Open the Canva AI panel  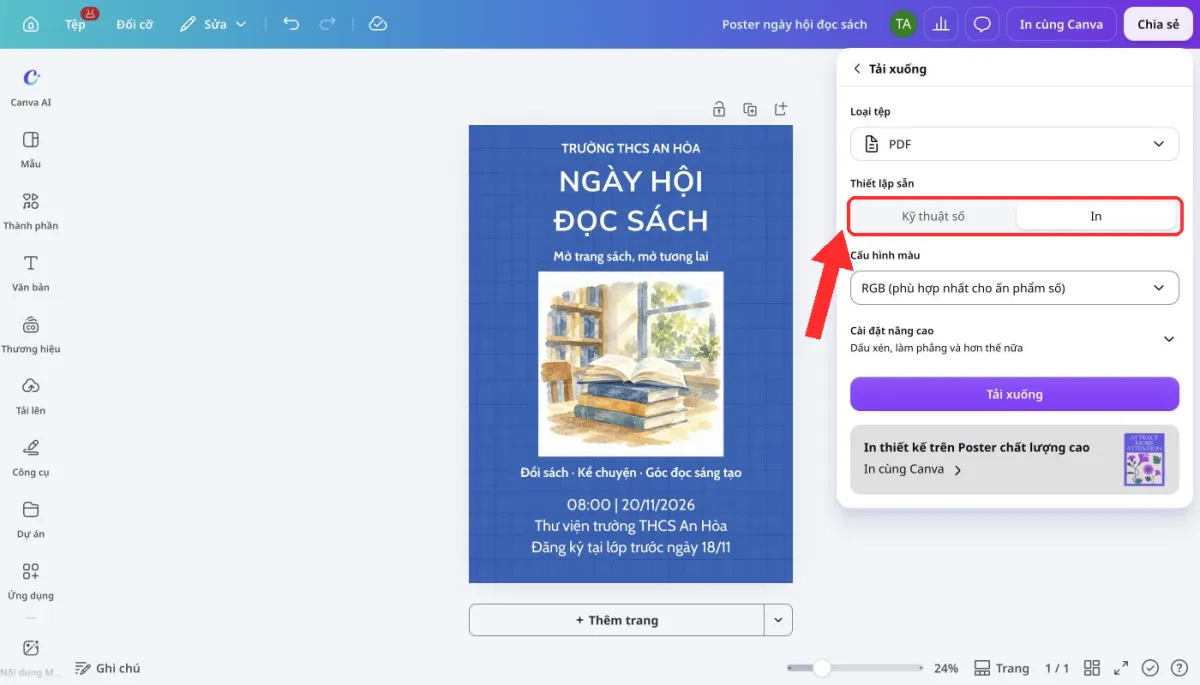pyautogui.click(x=31, y=86)
